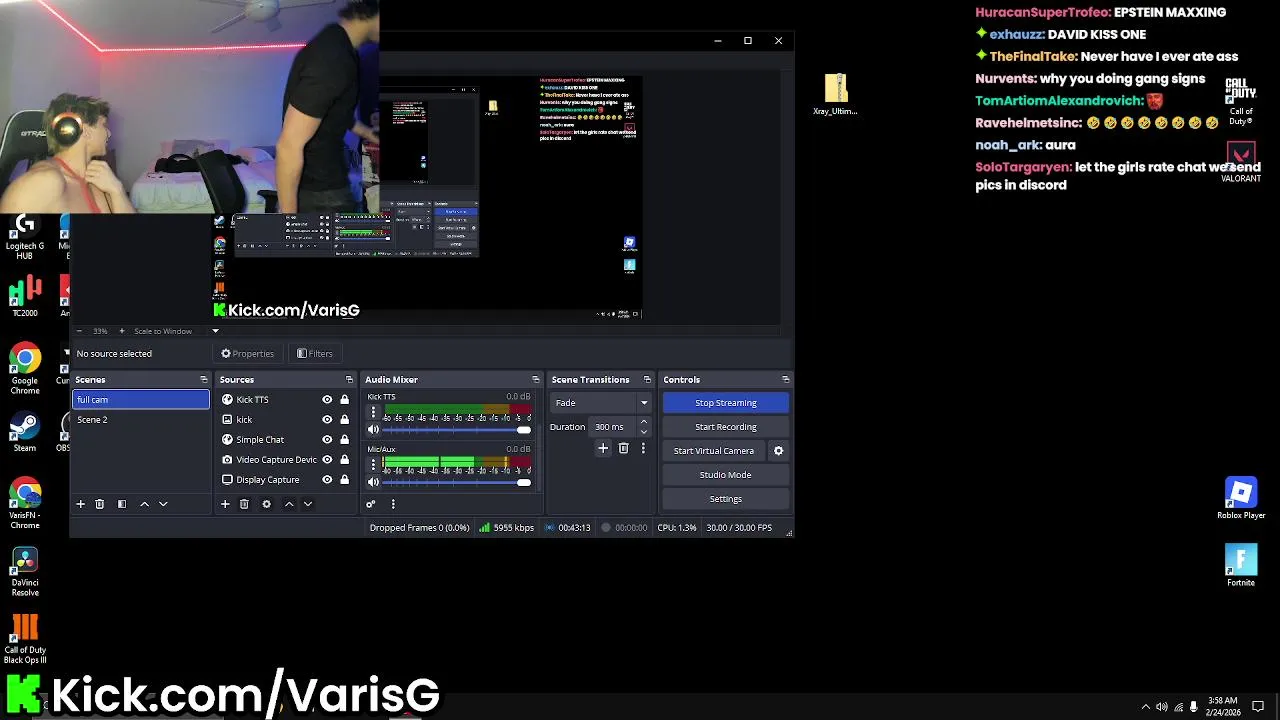1280x720 pixels.
Task: Move scene down with Scenes down arrow
Action: pyautogui.click(x=163, y=504)
